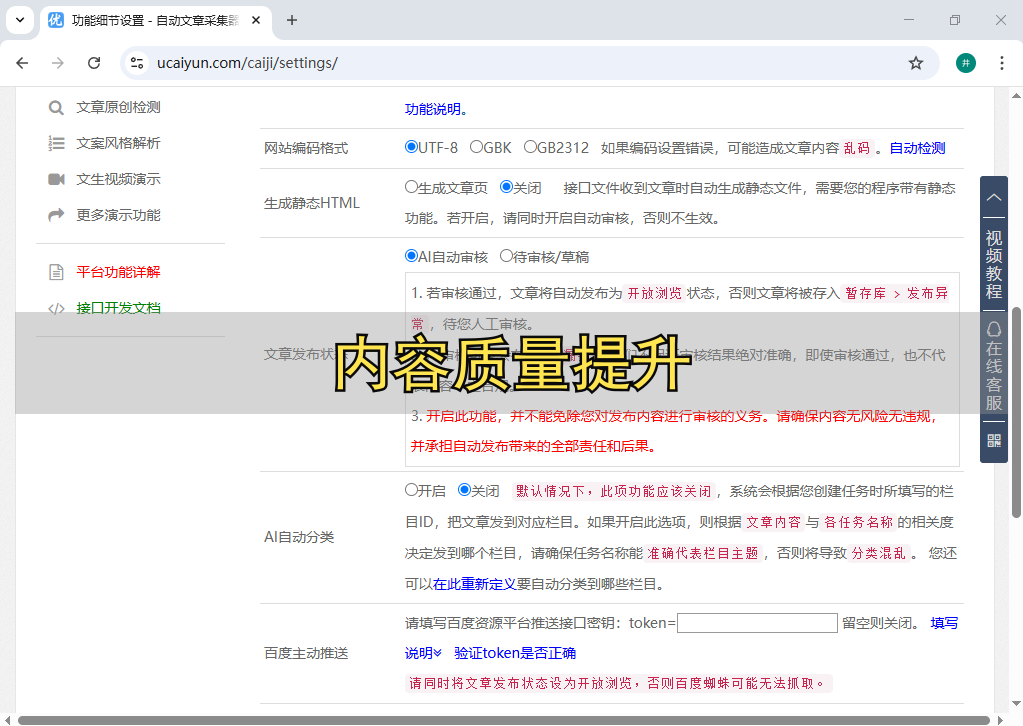Select the 生成文章页 radio option
This screenshot has height=726, width=1023.
(x=411, y=187)
